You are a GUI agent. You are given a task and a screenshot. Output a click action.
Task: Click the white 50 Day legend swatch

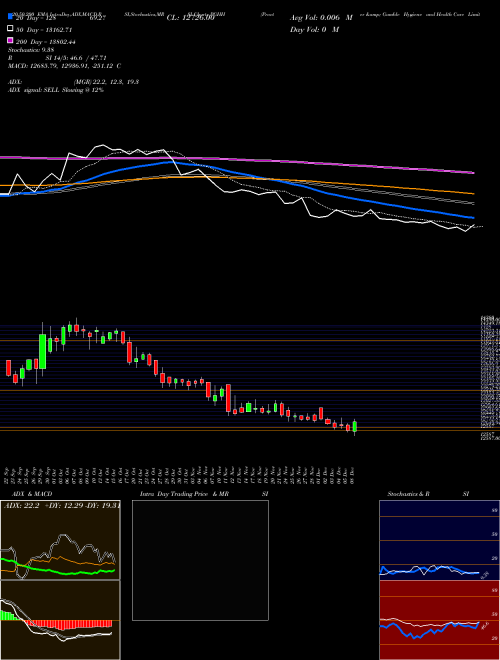pyautogui.click(x=11, y=29)
